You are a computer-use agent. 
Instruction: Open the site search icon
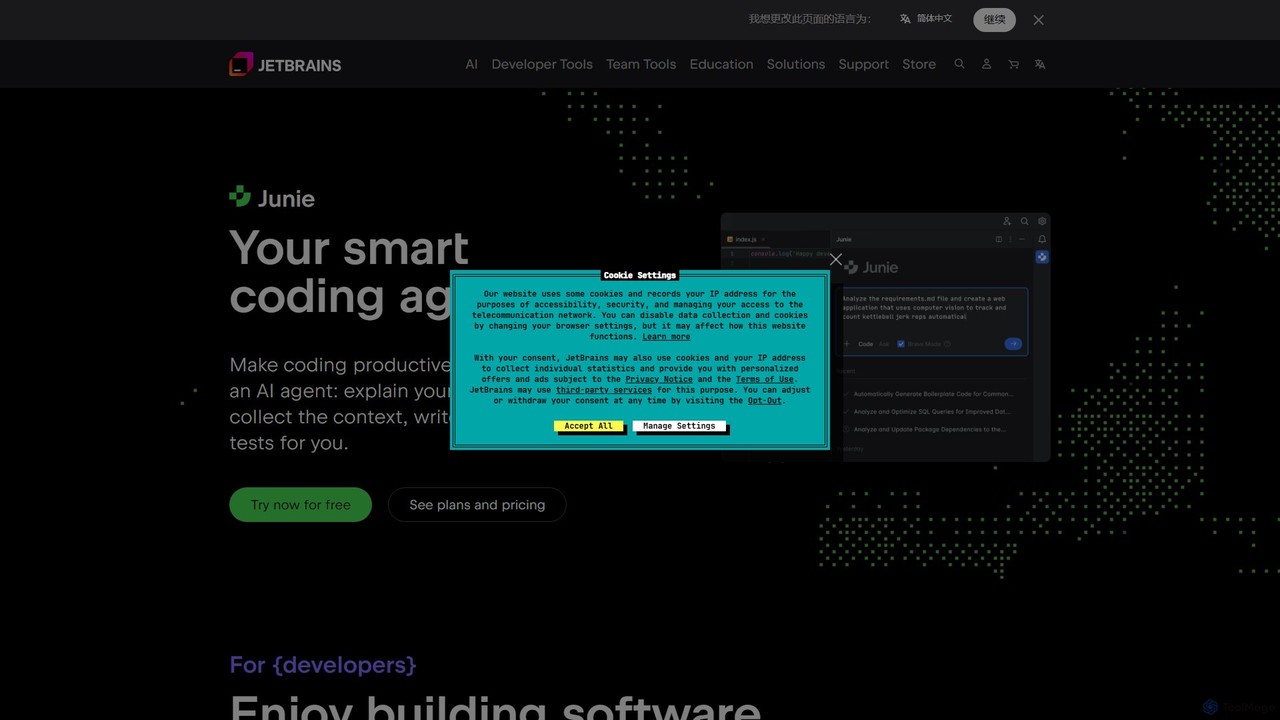(x=959, y=64)
